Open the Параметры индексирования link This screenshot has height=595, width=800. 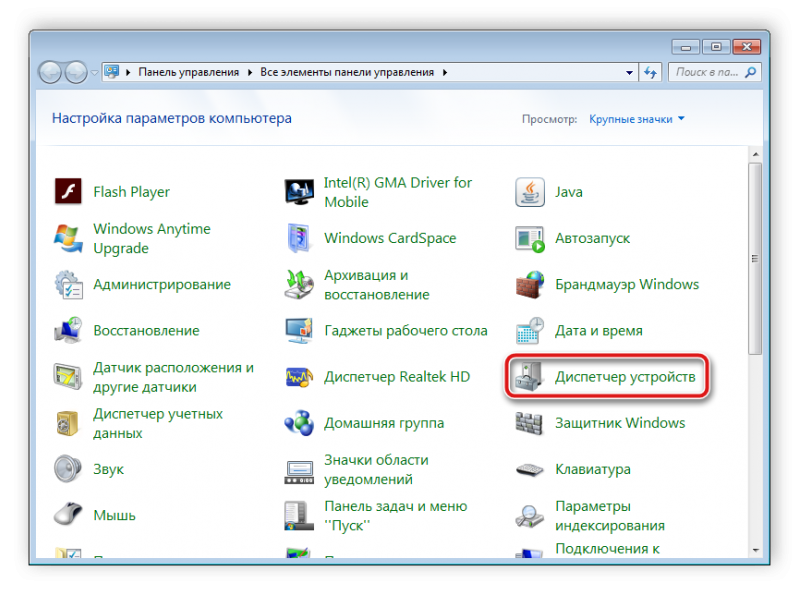(x=610, y=515)
